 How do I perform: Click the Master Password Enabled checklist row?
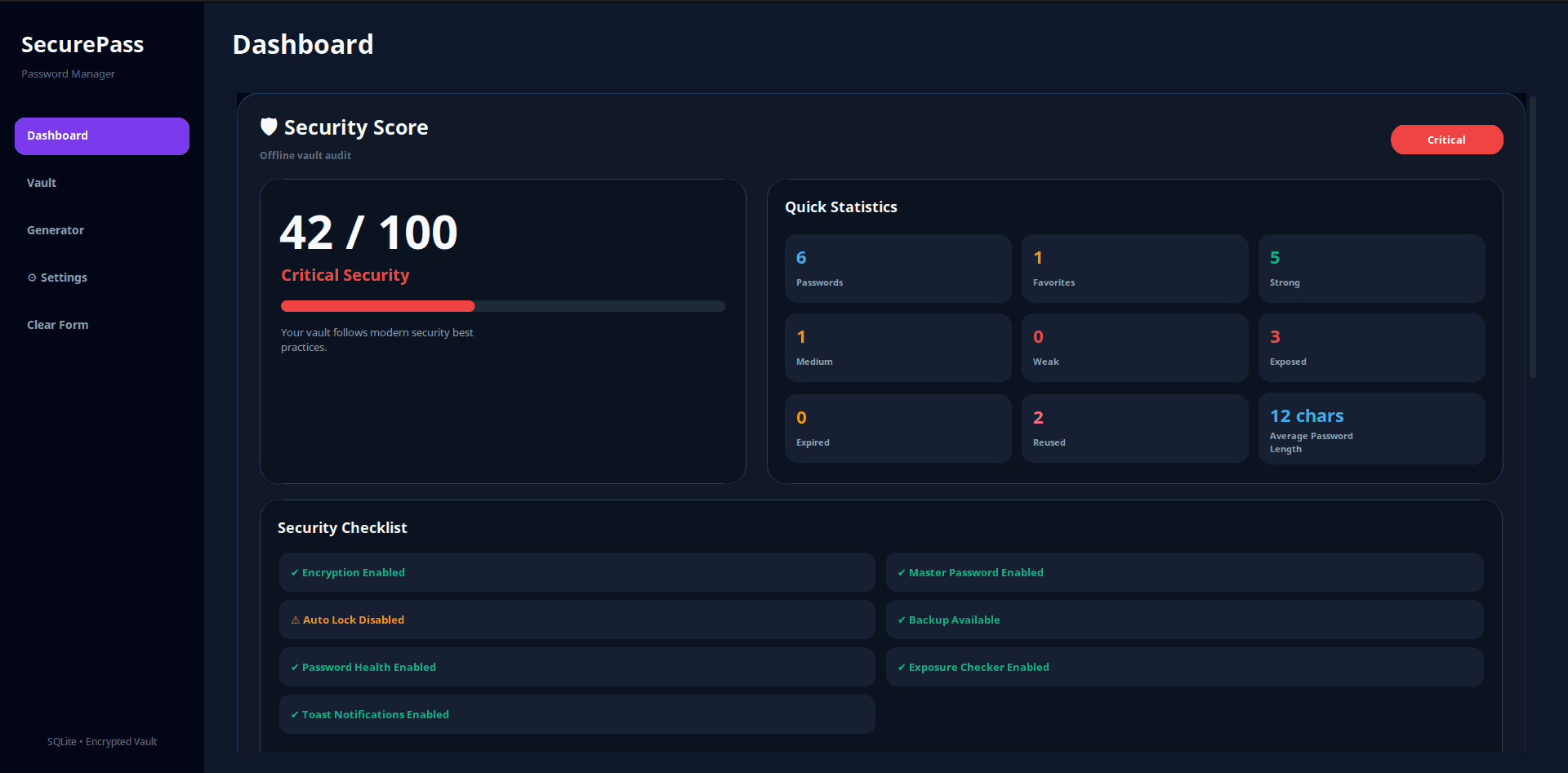pos(1184,572)
